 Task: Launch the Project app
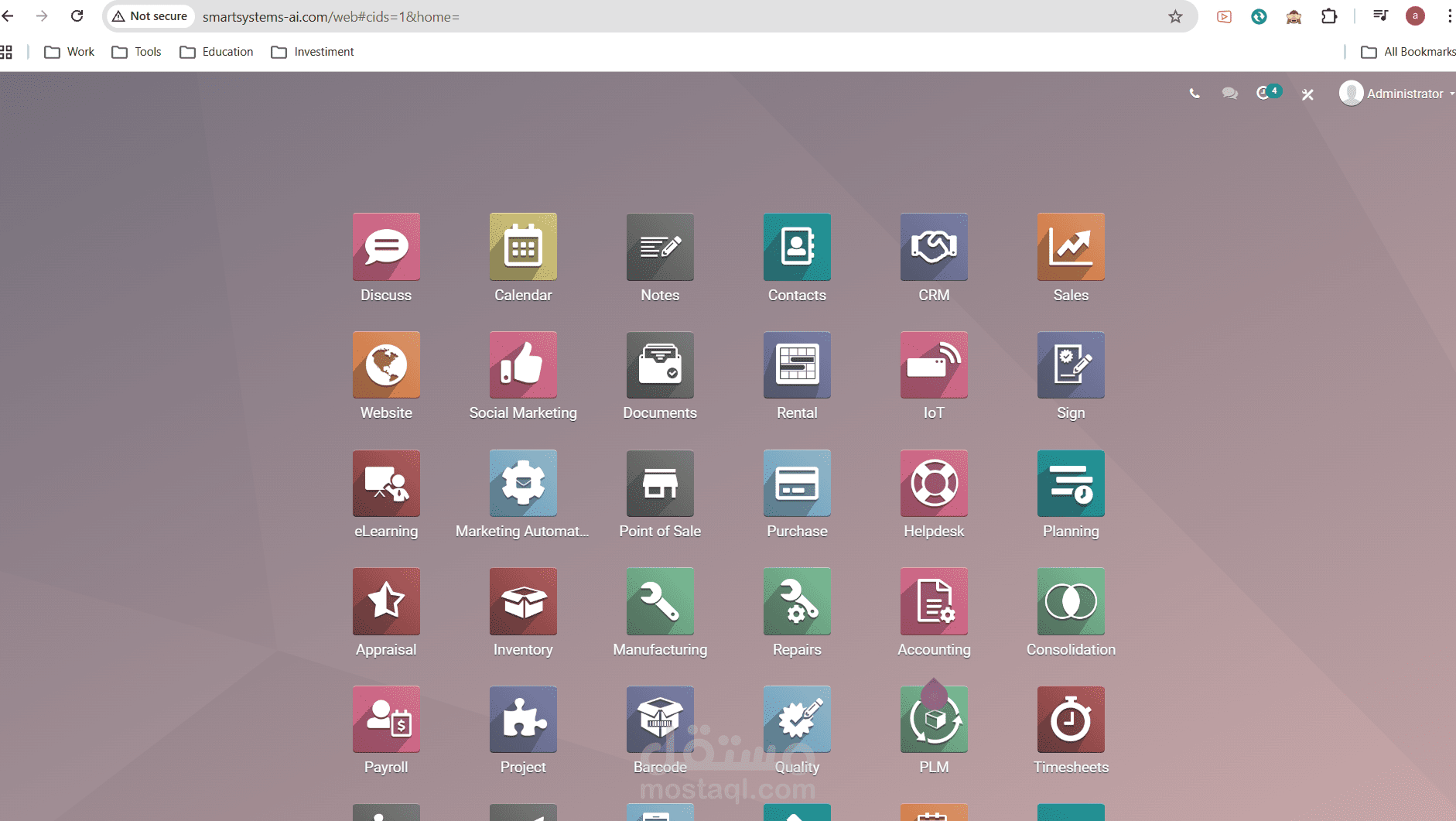(523, 720)
